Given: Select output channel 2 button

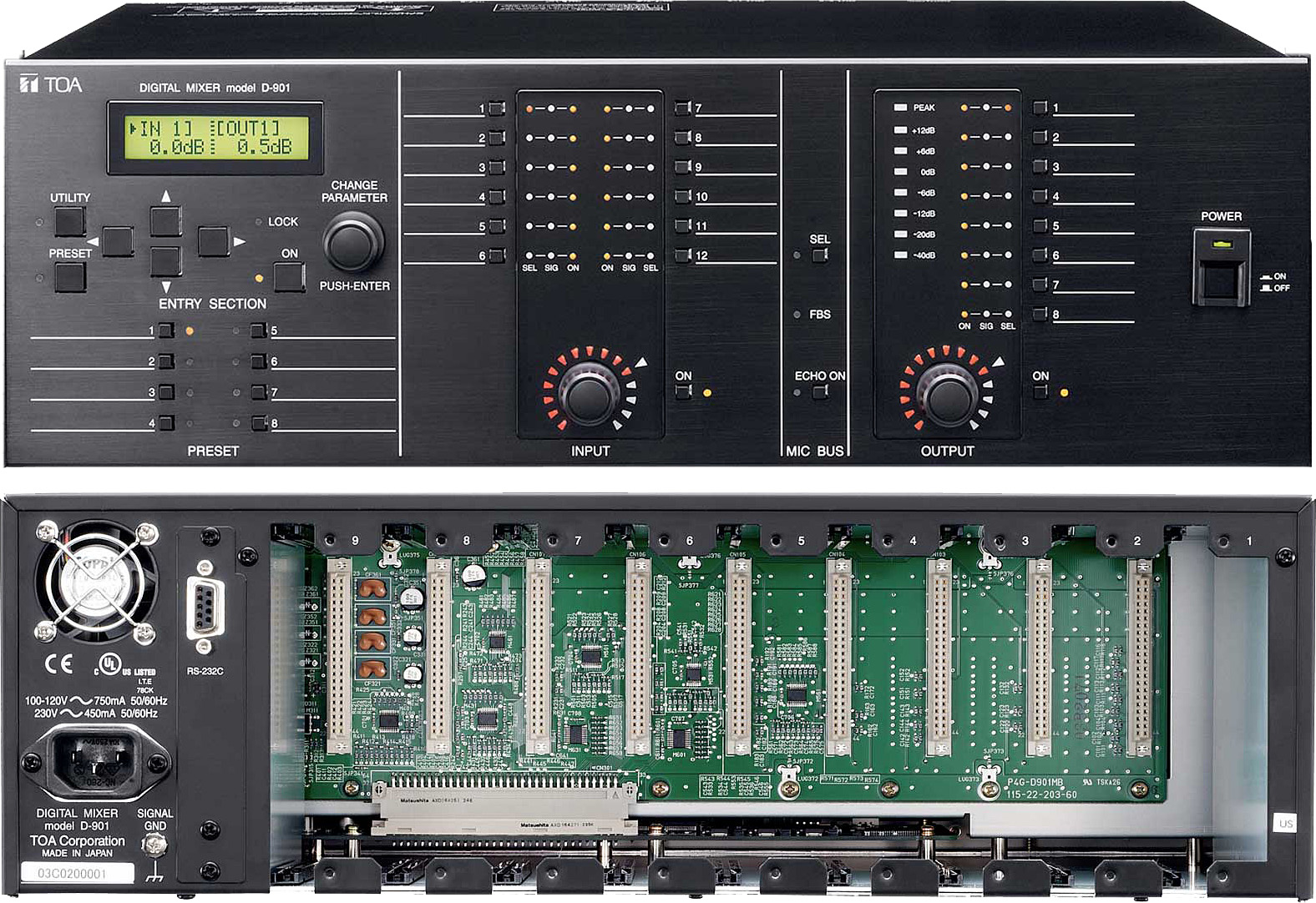Looking at the screenshot, I should pyautogui.click(x=1040, y=137).
